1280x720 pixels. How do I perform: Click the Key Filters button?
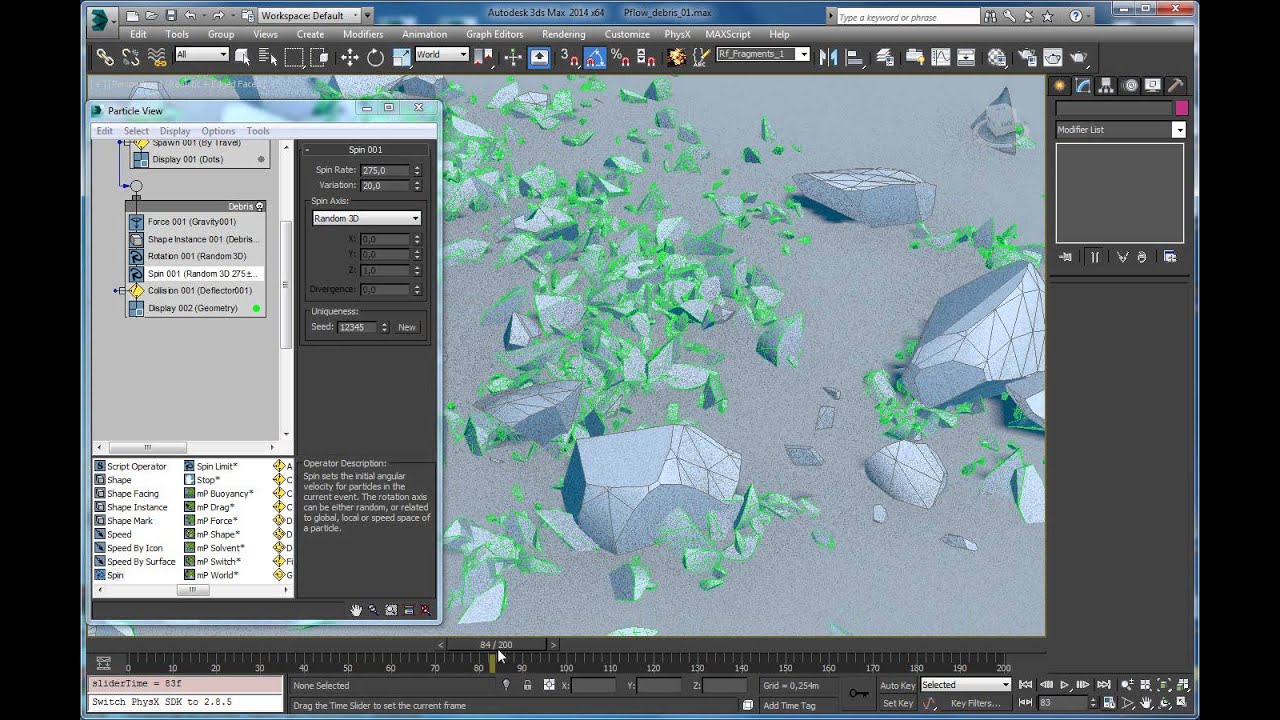976,703
